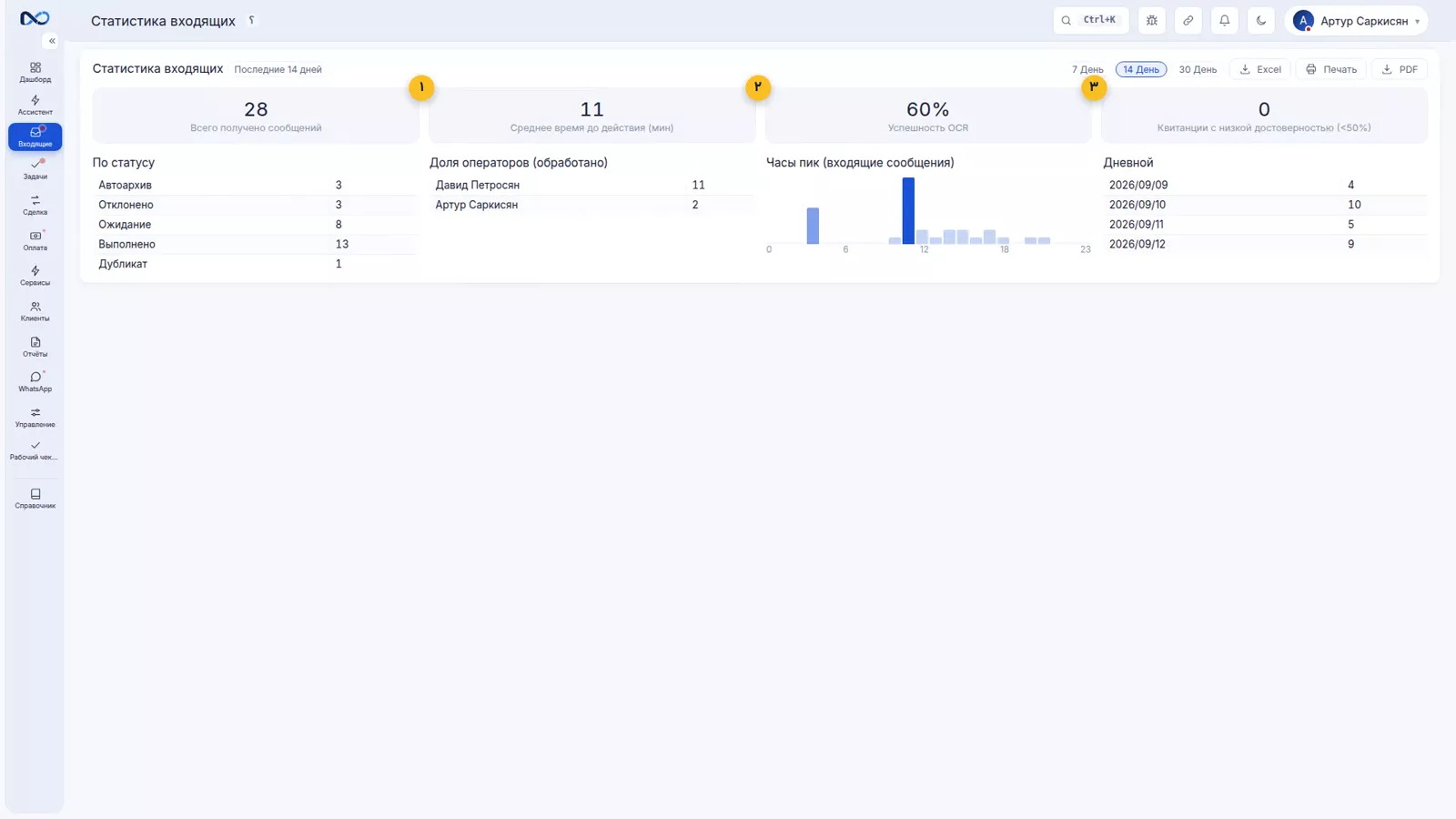The width and height of the screenshot is (1456, 819).
Task: Toggle dark mode with moon icon
Action: pyautogui.click(x=1261, y=20)
